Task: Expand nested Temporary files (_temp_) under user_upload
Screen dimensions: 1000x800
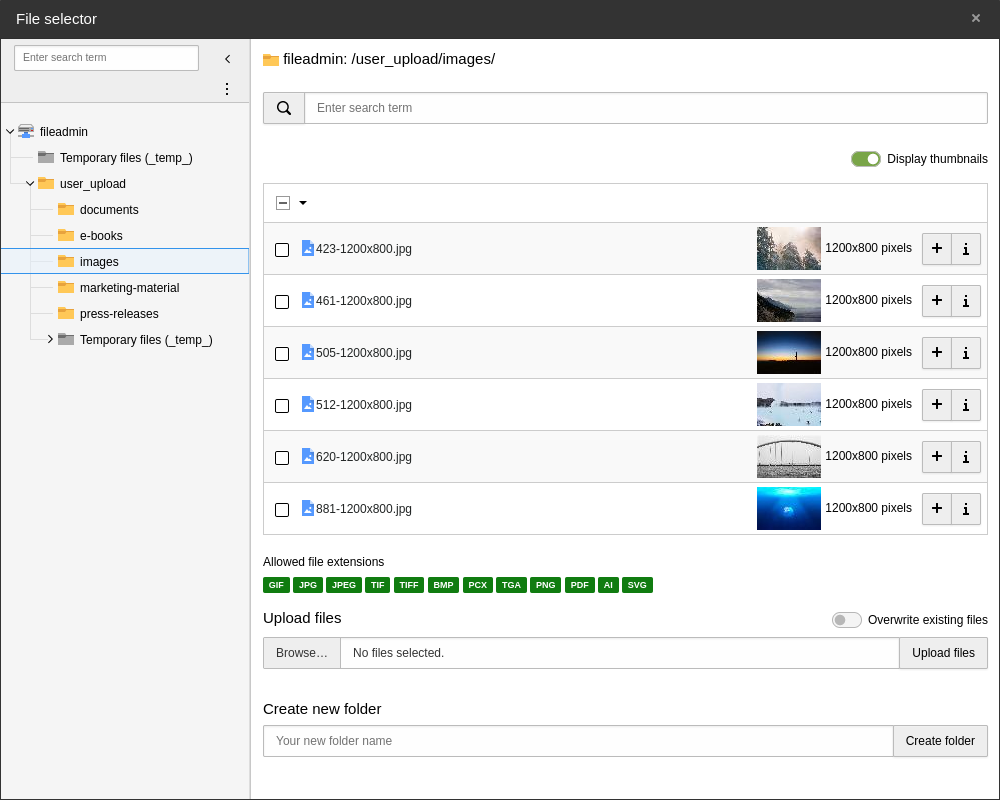Action: point(50,339)
